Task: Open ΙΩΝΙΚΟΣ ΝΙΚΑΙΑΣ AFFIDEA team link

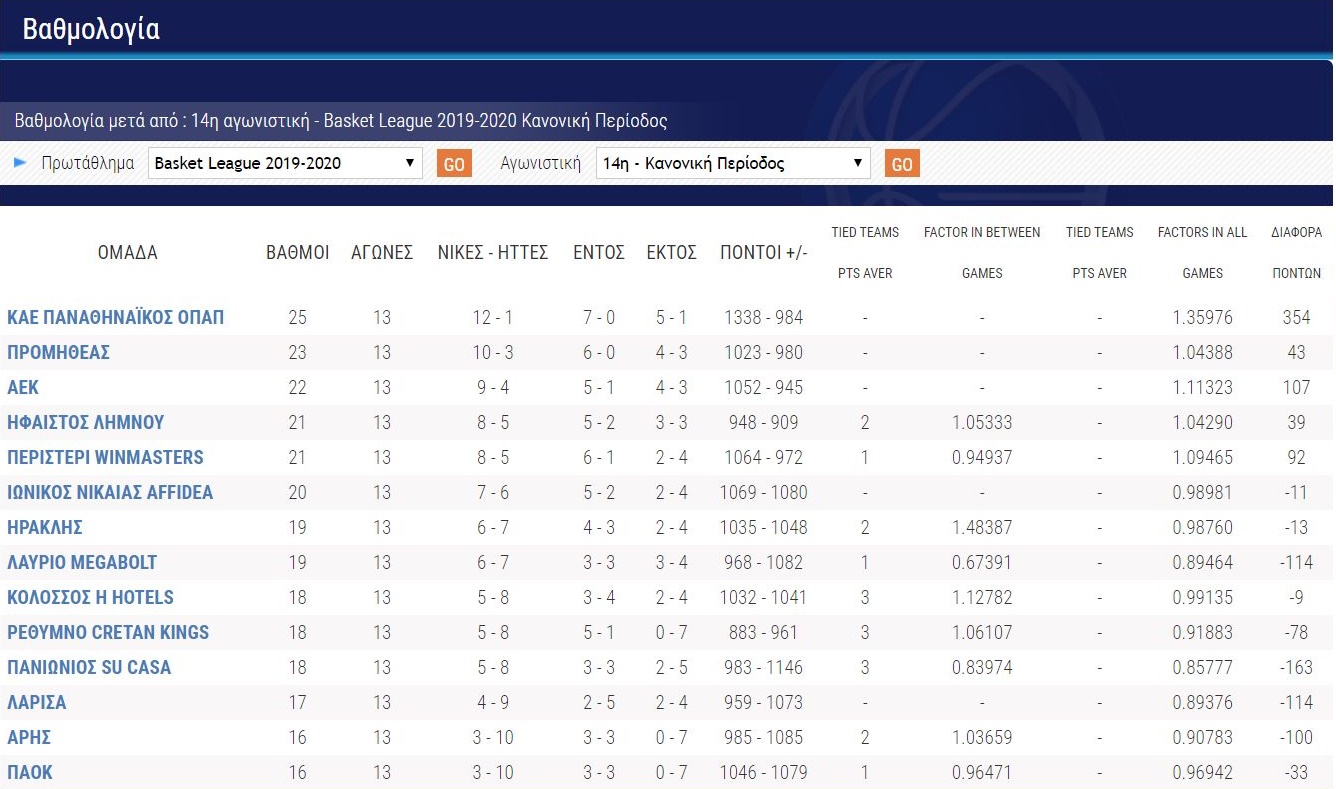Action: pos(110,493)
